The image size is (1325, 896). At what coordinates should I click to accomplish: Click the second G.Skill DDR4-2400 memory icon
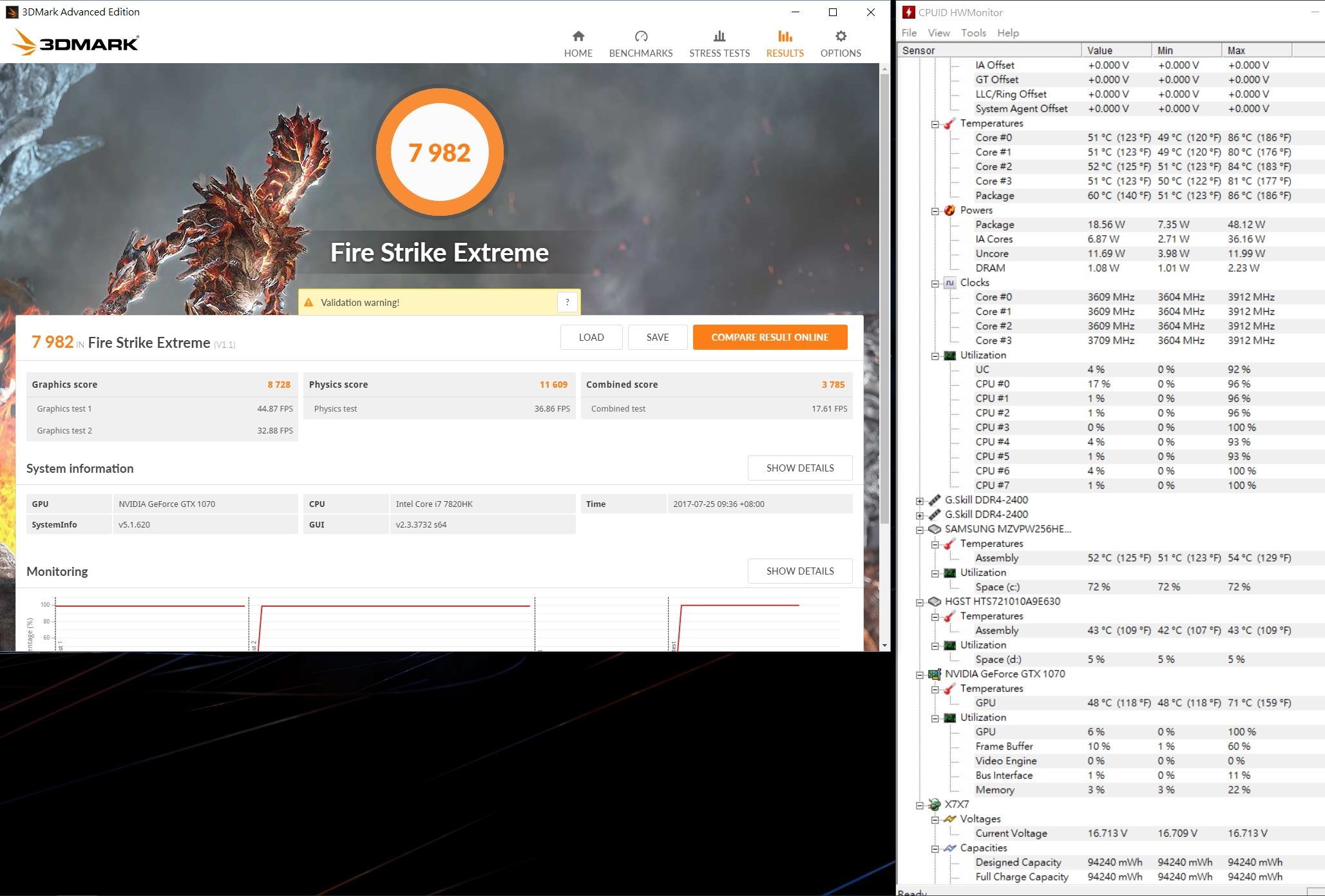(934, 515)
